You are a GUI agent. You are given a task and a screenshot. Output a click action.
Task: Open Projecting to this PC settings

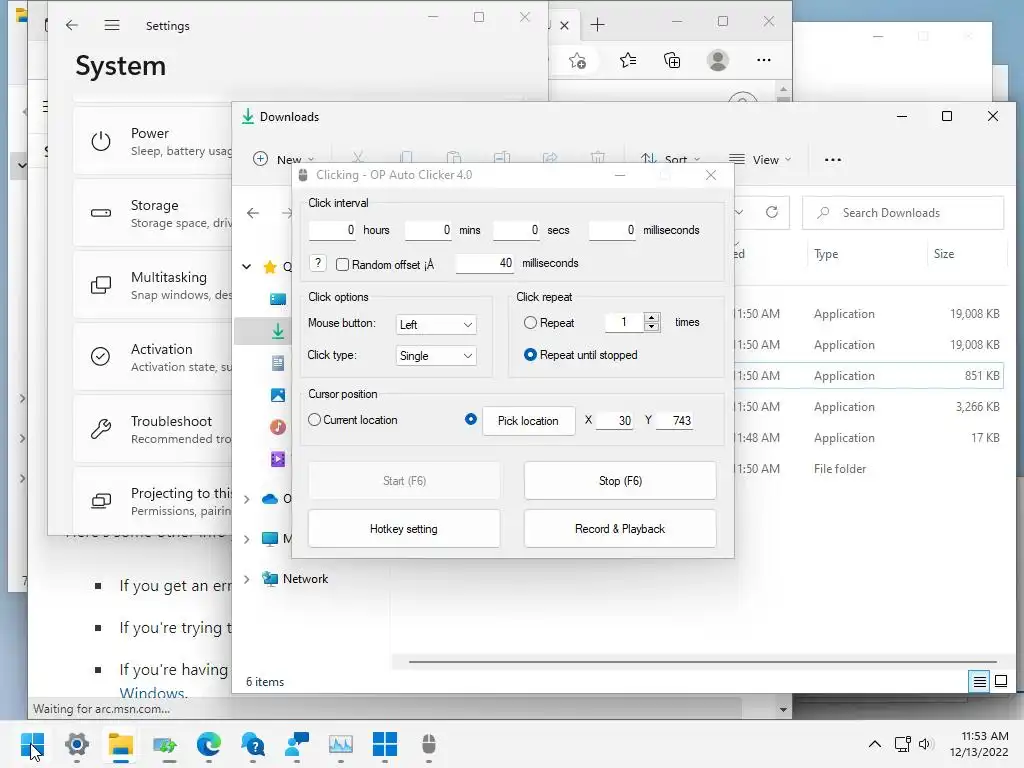coord(153,501)
